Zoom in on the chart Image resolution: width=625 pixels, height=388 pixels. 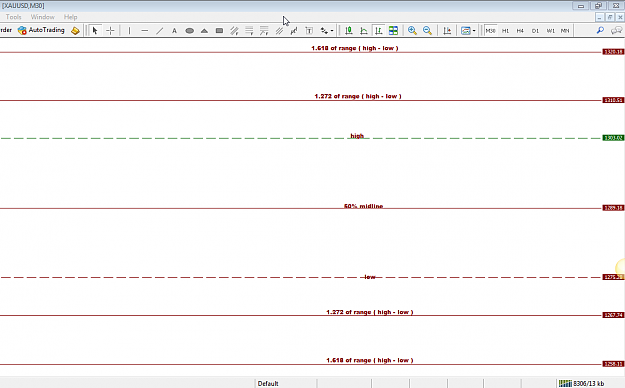(x=412, y=31)
